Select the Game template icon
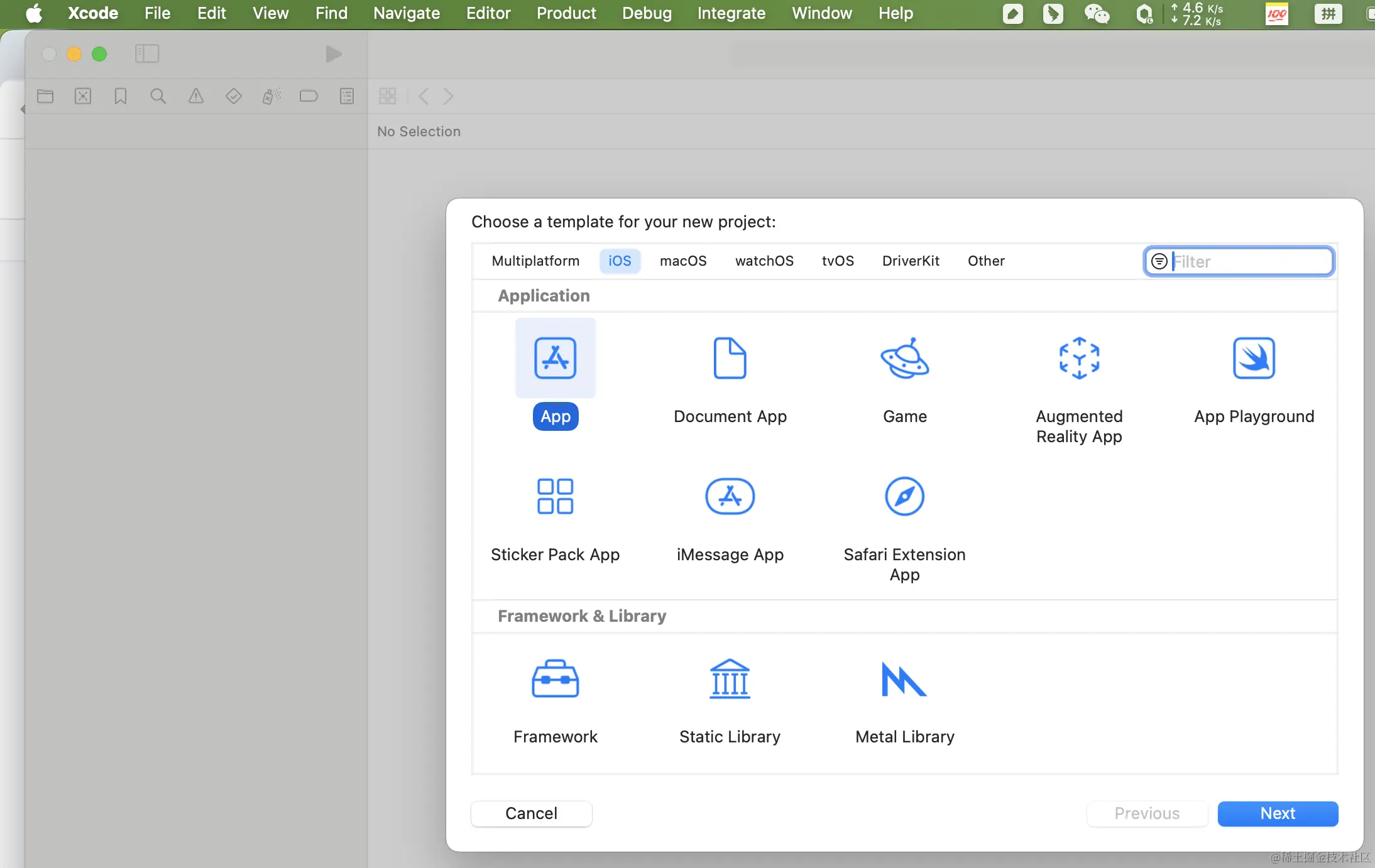Viewport: 1375px width, 868px height. tap(904, 359)
